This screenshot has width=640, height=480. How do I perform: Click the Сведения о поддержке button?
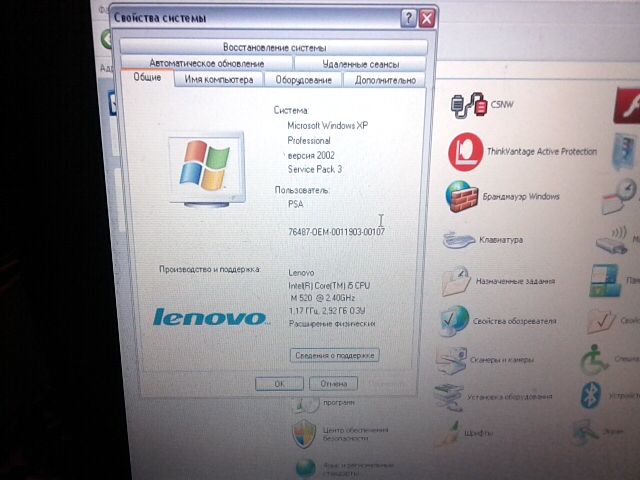[335, 355]
